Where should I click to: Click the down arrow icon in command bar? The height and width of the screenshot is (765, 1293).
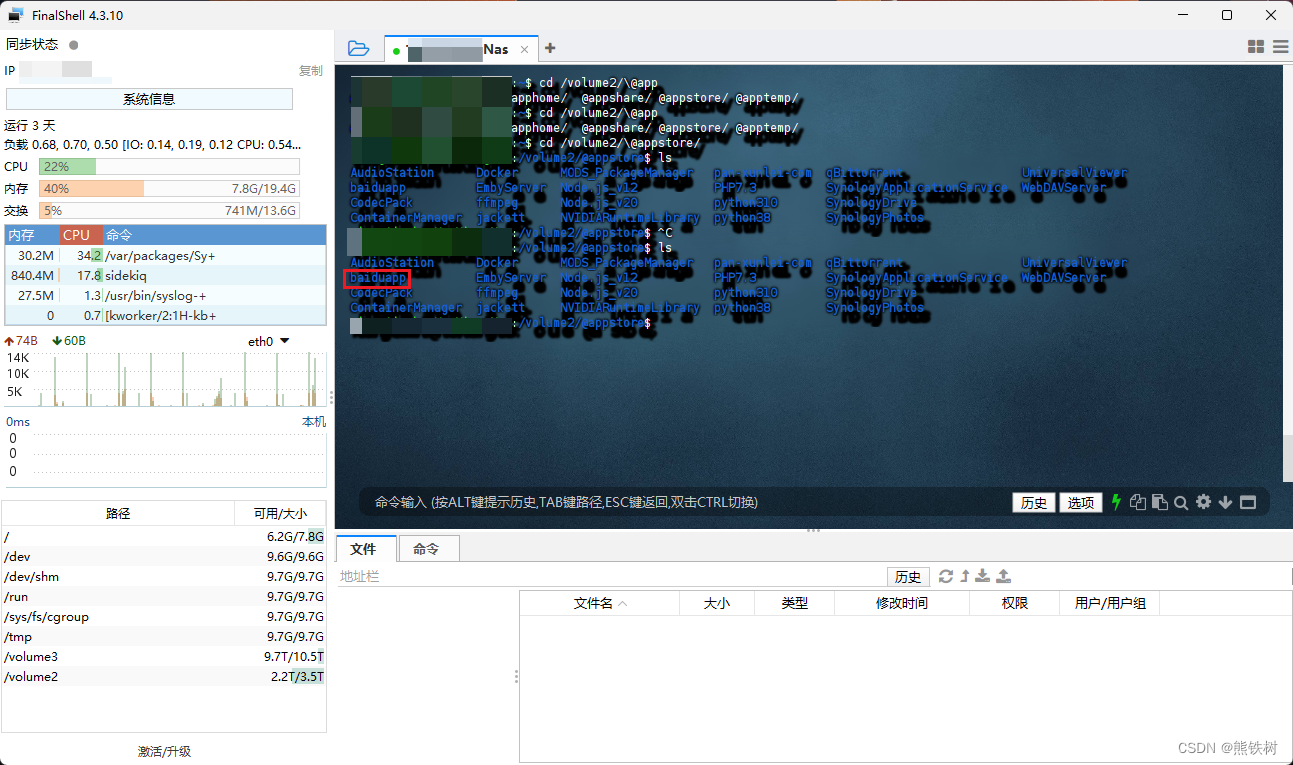[1225, 502]
